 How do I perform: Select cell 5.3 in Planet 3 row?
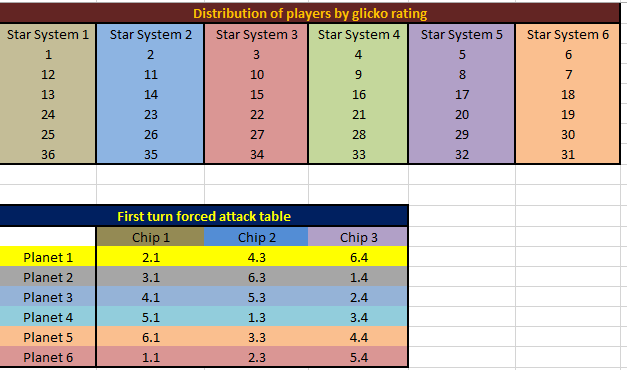point(256,297)
